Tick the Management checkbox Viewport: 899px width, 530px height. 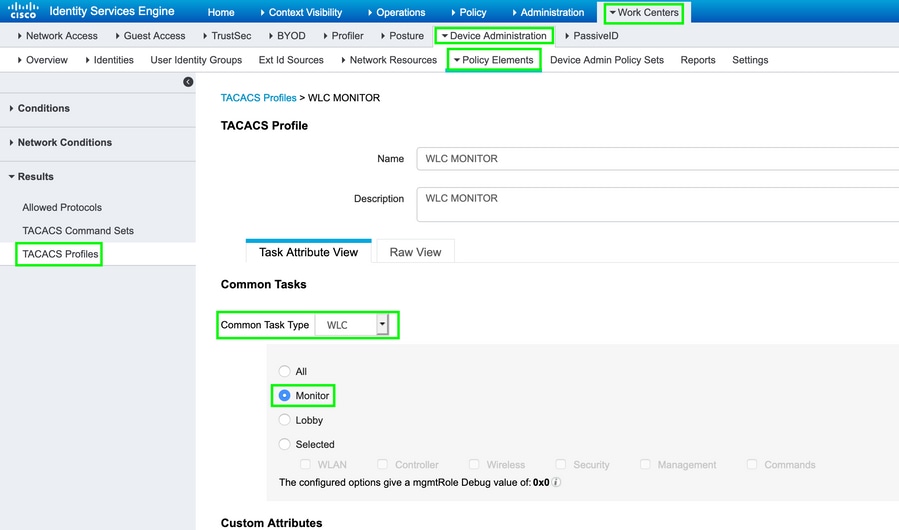click(x=645, y=464)
